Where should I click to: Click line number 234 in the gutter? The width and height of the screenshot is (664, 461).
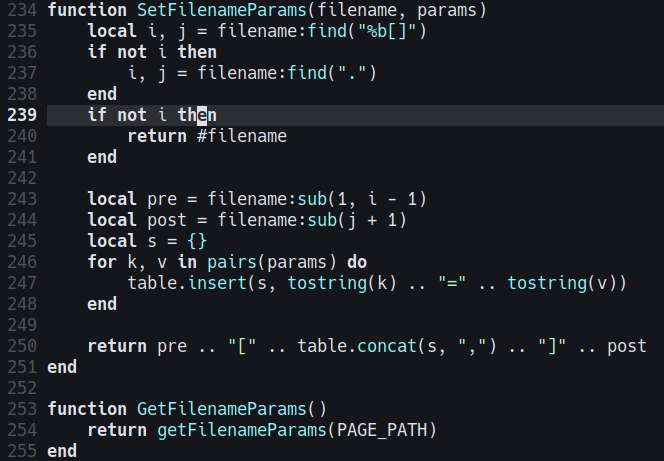point(22,10)
